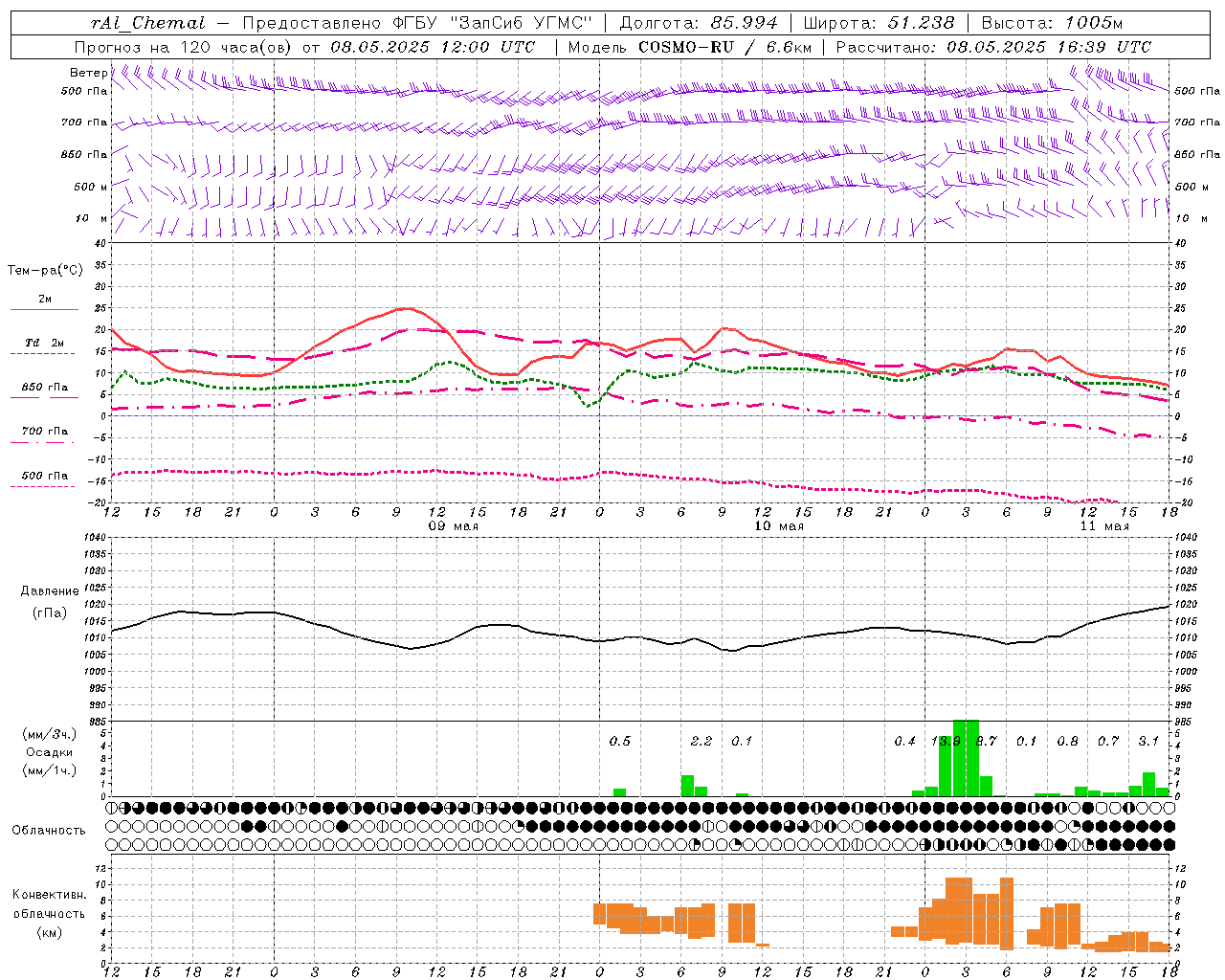Click the (гПа) unit label under Давление

[x=50, y=612]
